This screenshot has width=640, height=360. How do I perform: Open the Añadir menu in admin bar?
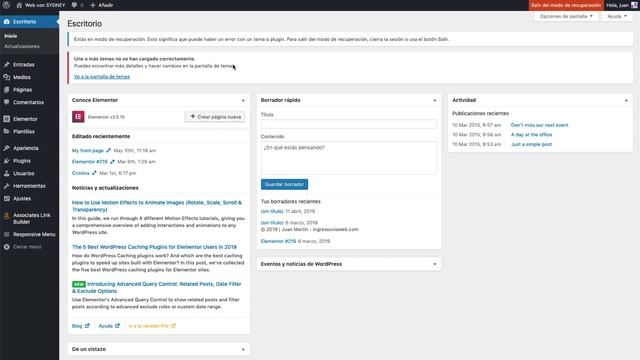click(102, 5)
